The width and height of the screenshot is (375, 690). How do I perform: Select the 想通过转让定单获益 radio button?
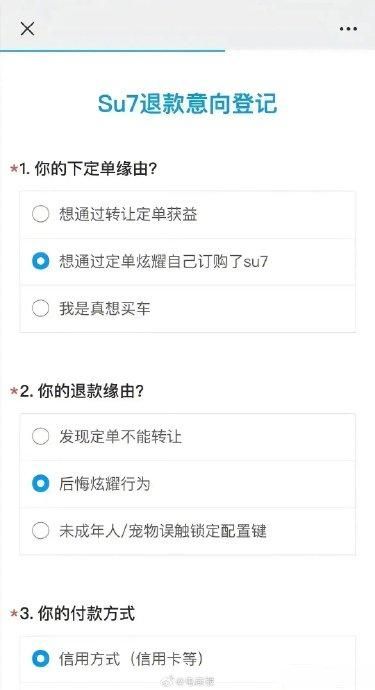tap(40, 214)
